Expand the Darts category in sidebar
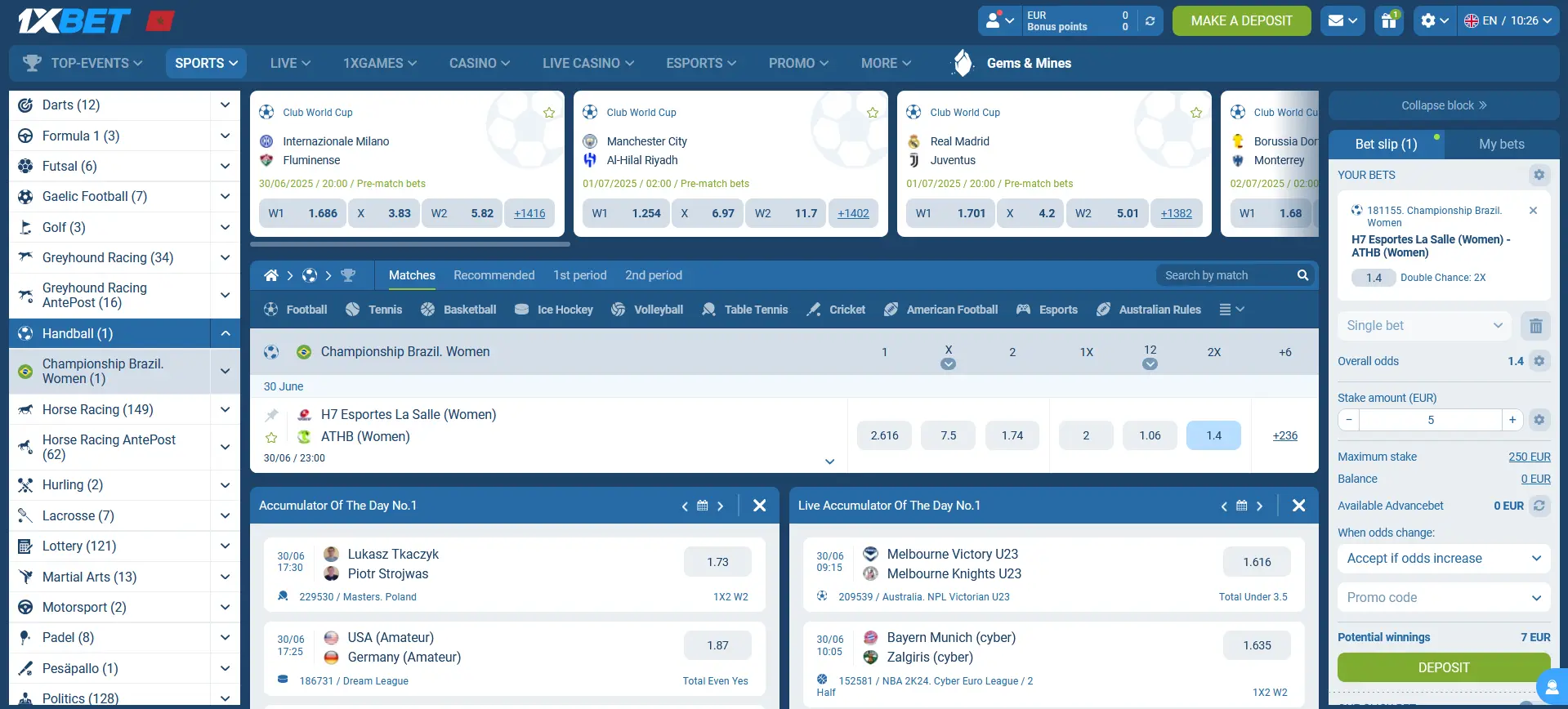1568x709 pixels. [225, 105]
